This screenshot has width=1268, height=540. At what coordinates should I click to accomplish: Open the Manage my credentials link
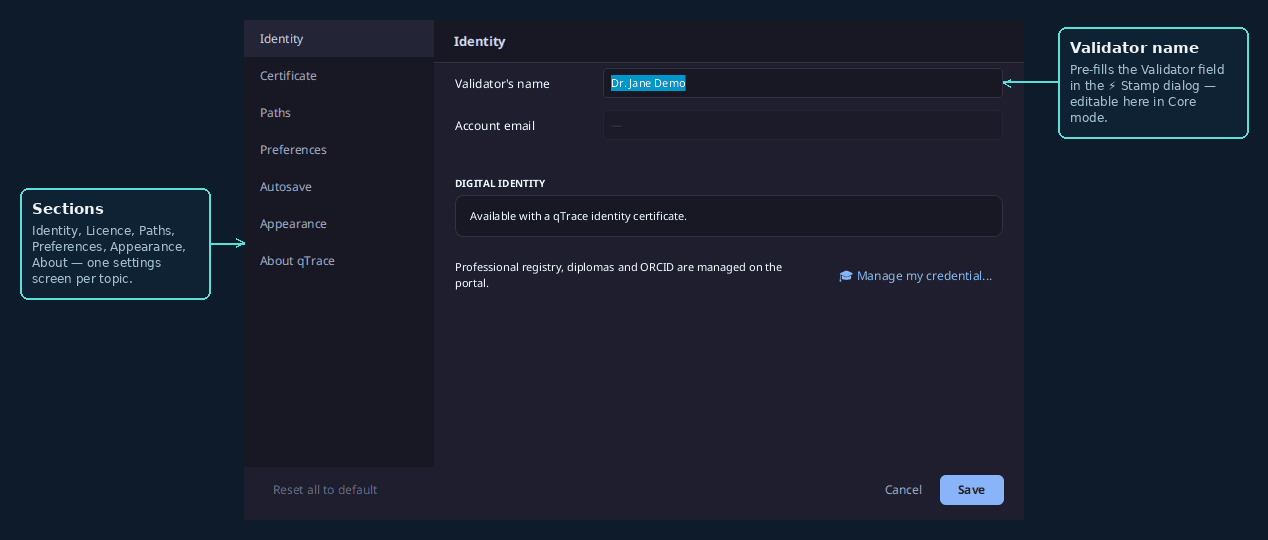tap(916, 276)
